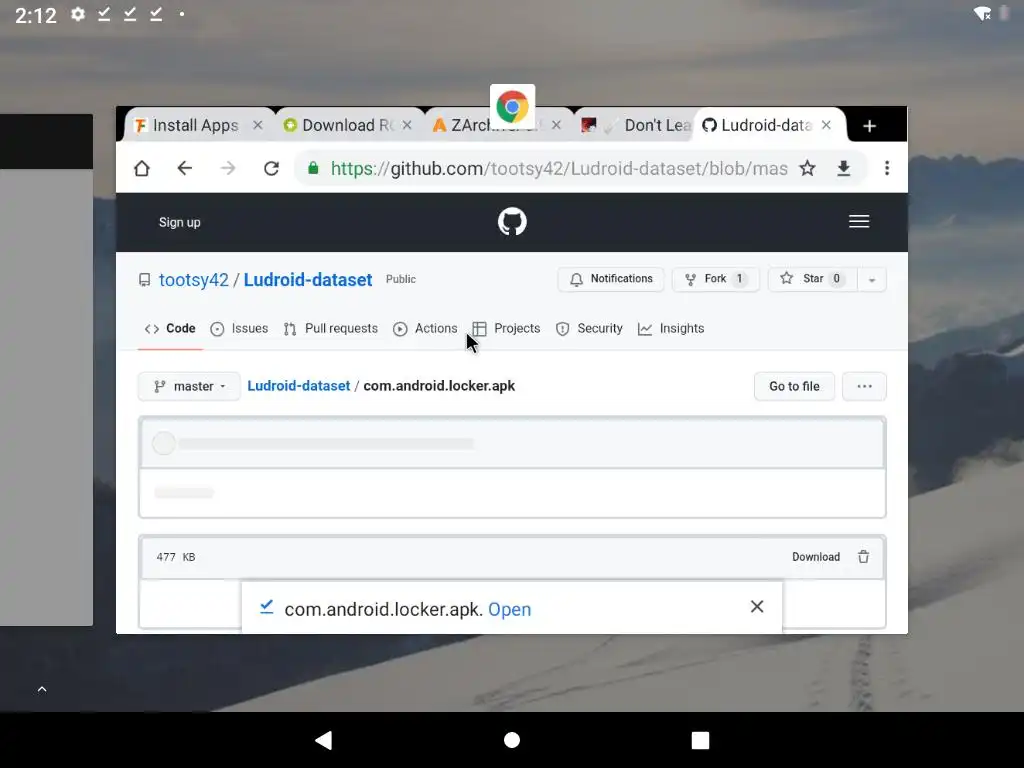Open the downloaded com.android.locker.apk

509,609
